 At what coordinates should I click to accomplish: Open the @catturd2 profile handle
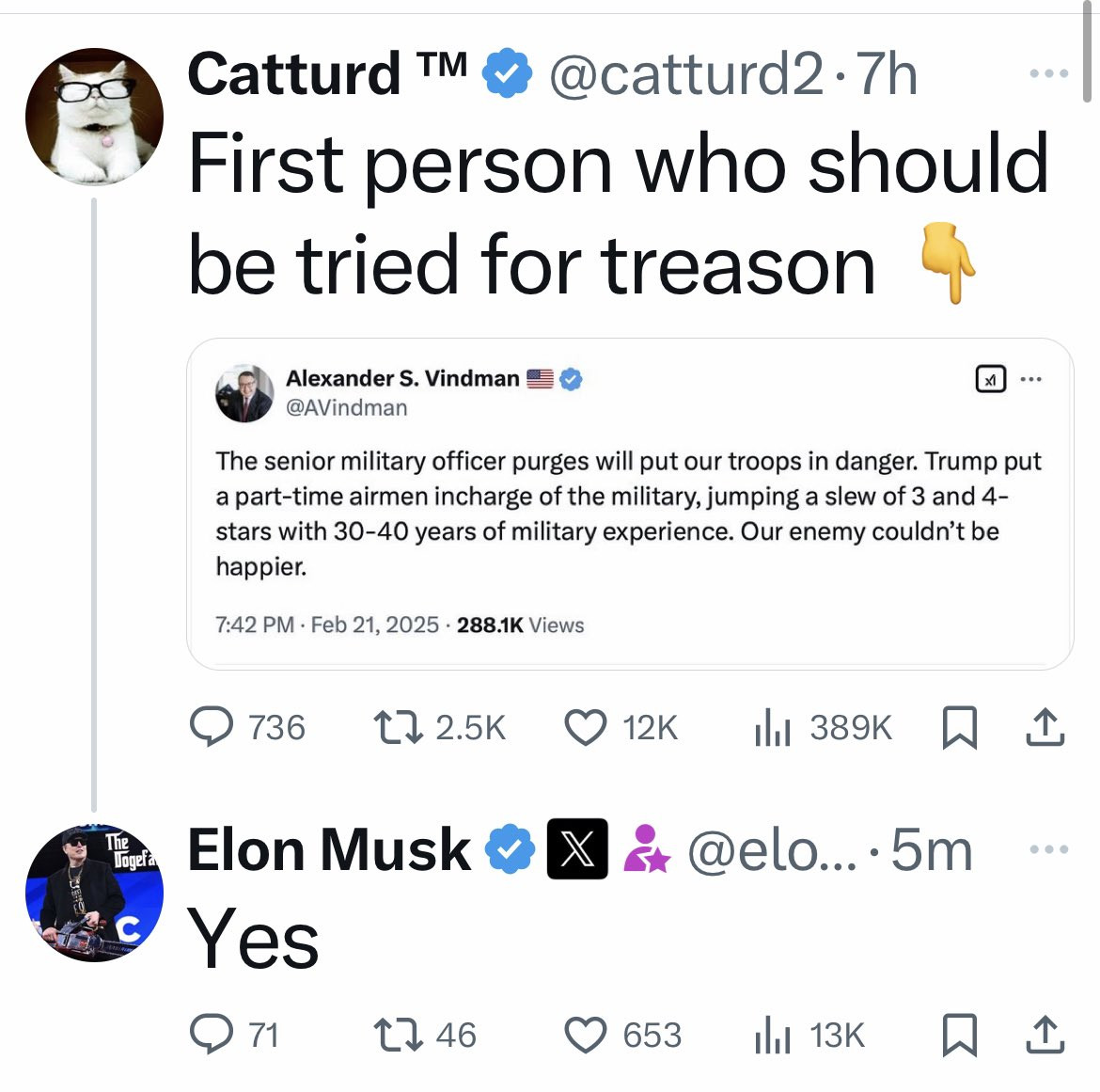point(685,73)
